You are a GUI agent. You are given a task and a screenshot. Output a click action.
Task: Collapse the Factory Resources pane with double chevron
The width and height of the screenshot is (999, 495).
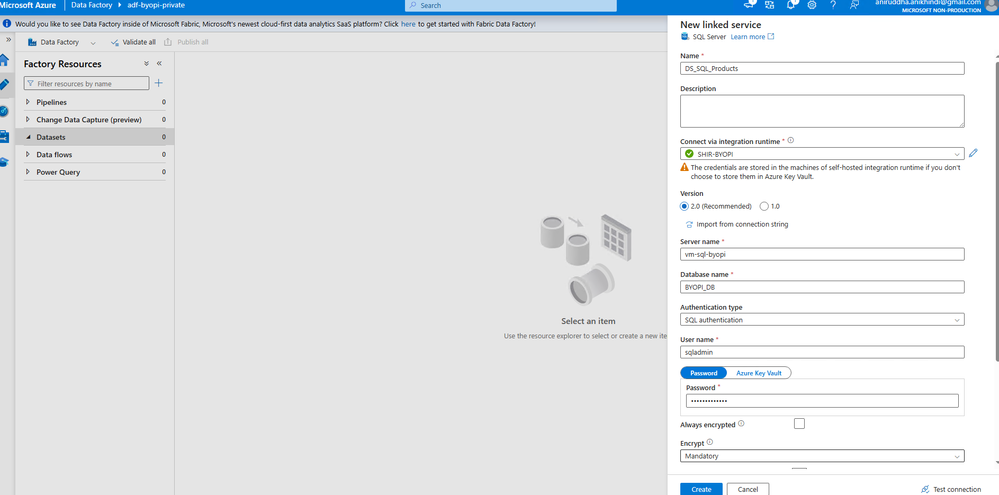(x=159, y=64)
